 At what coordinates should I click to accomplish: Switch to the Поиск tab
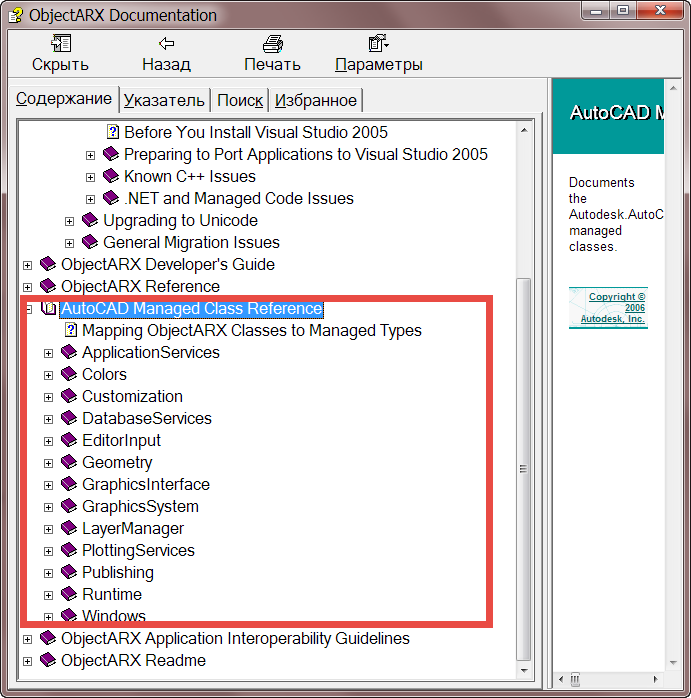(x=240, y=100)
